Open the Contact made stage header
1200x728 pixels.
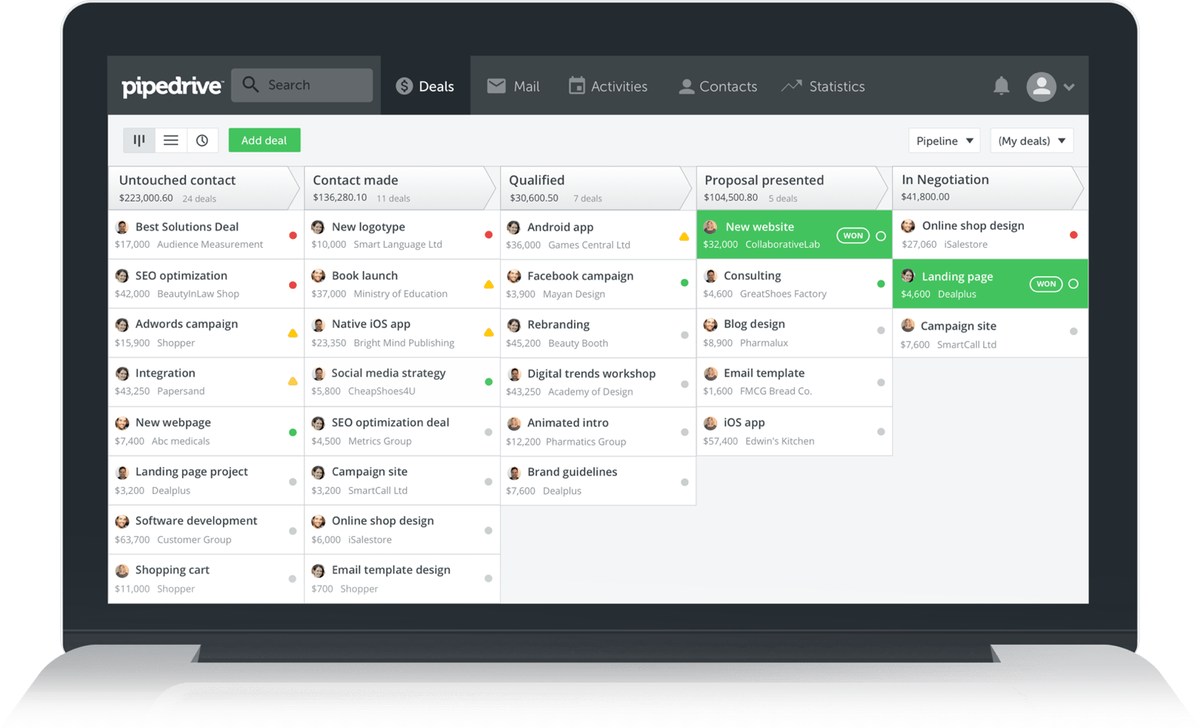click(x=400, y=188)
